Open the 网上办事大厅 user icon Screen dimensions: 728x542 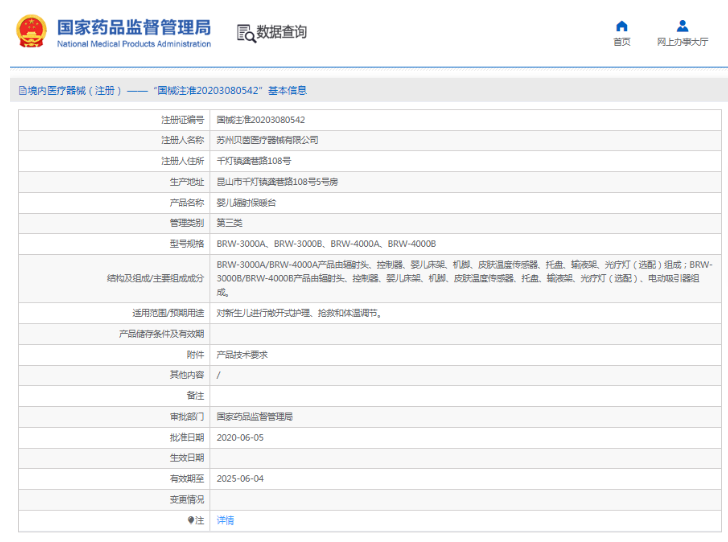pyautogui.click(x=682, y=26)
